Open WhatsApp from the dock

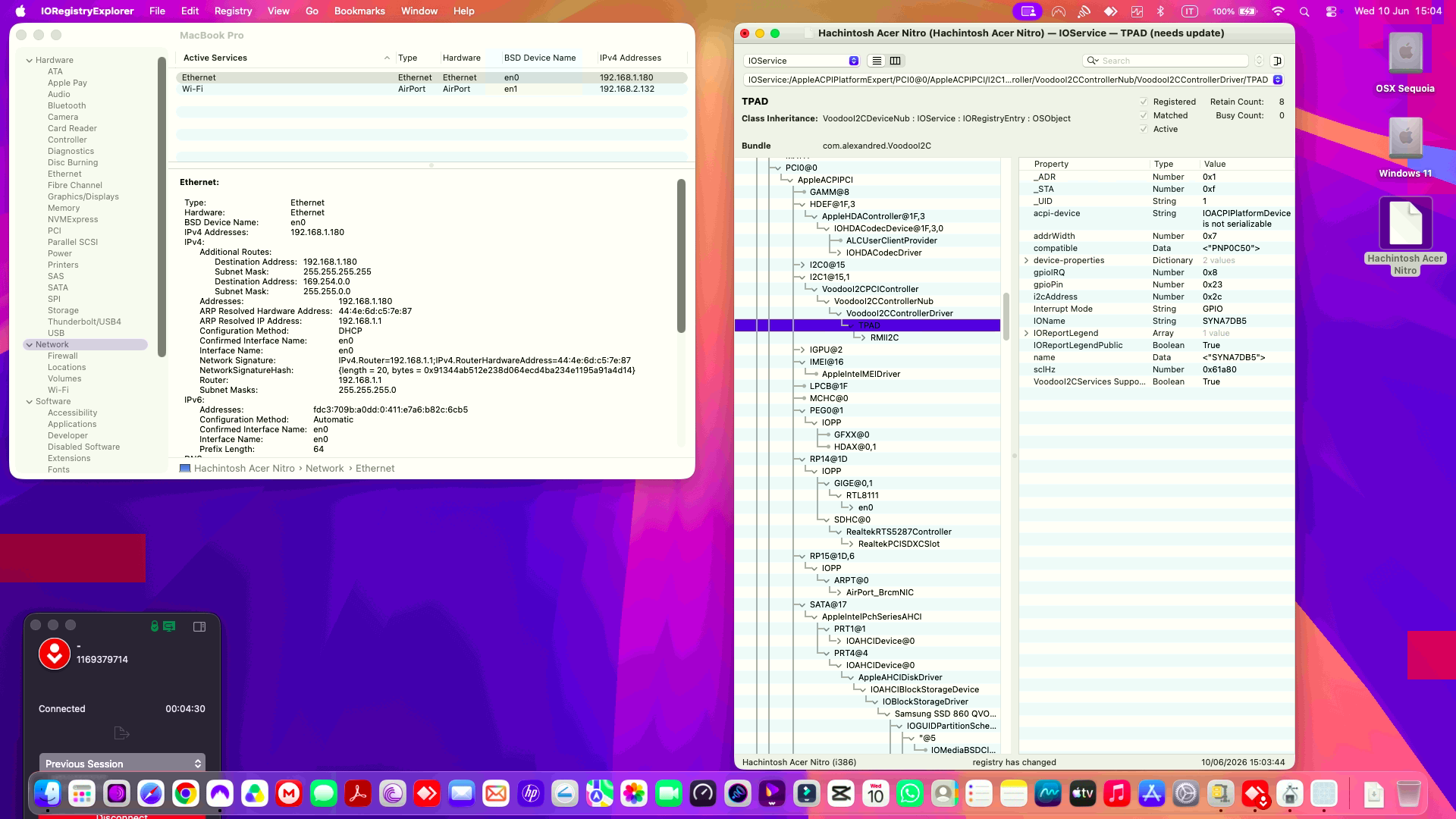click(910, 793)
